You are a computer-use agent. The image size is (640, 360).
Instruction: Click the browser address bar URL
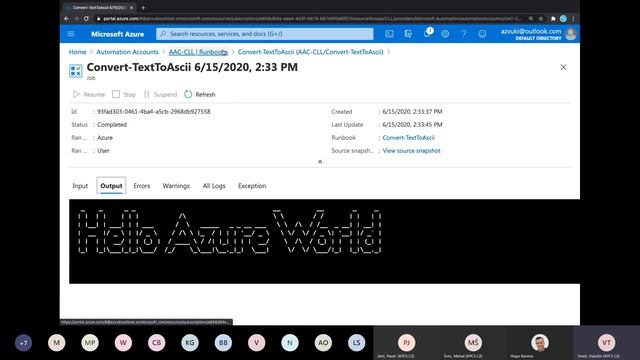click(312, 18)
